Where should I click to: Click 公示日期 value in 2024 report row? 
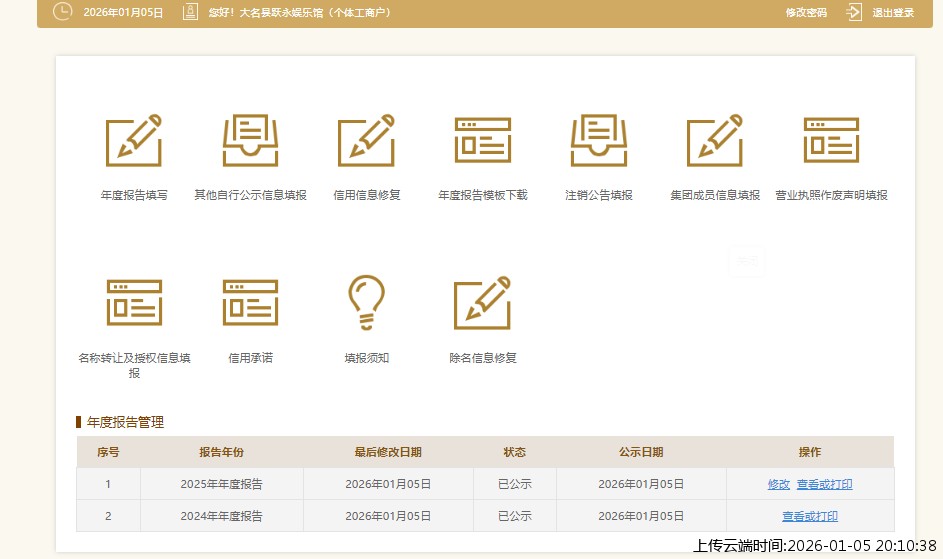(641, 516)
